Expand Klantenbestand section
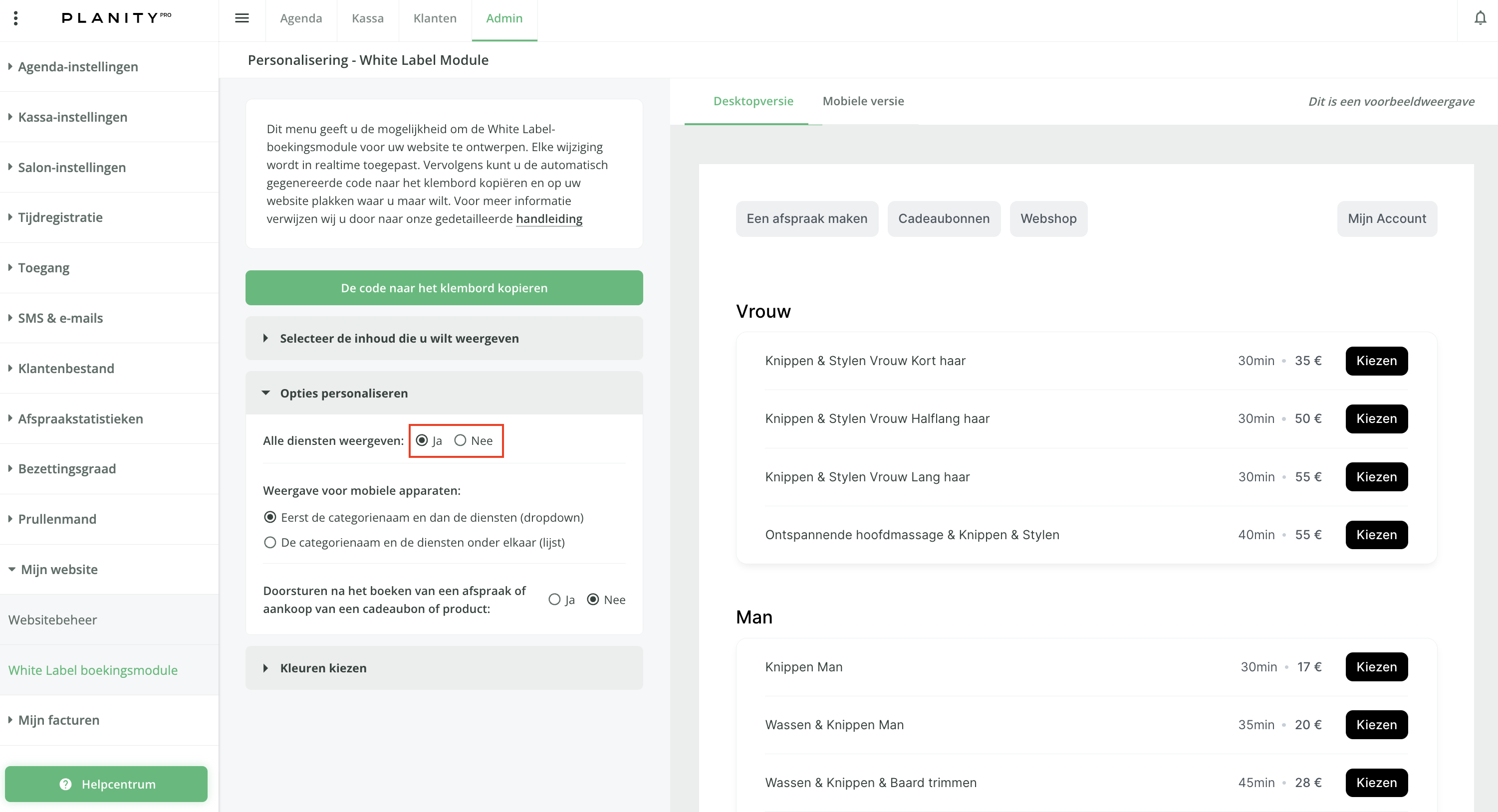This screenshot has height=812, width=1498. coord(109,369)
